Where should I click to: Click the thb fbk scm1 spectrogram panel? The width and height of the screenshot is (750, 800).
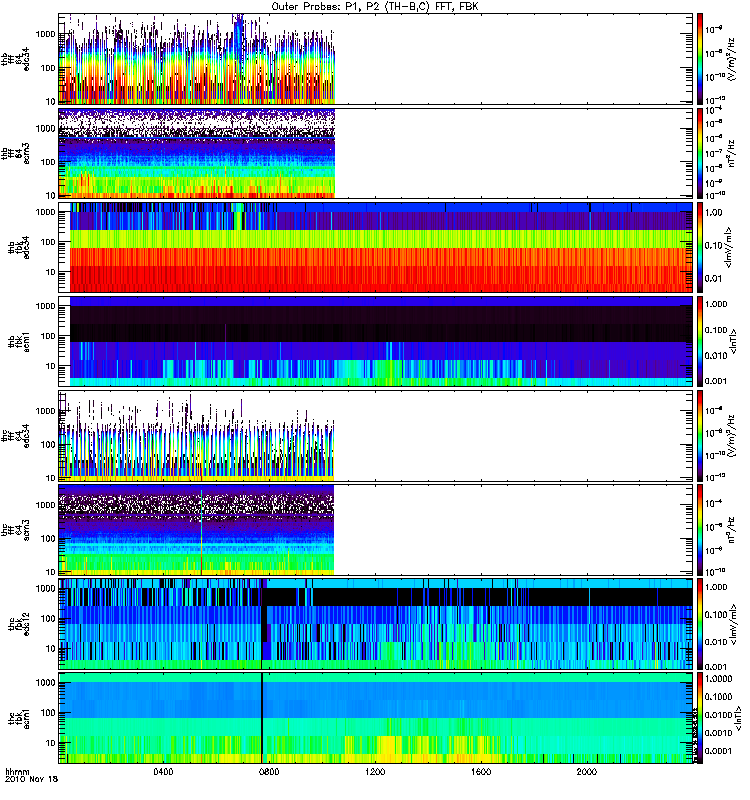pyautogui.click(x=376, y=342)
